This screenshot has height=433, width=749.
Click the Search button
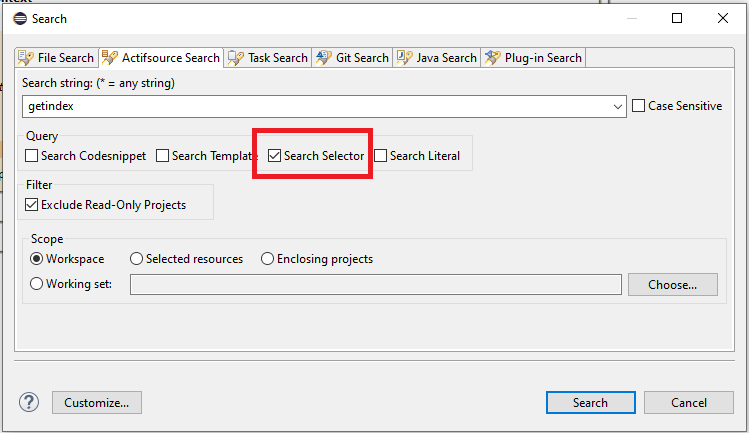click(590, 403)
